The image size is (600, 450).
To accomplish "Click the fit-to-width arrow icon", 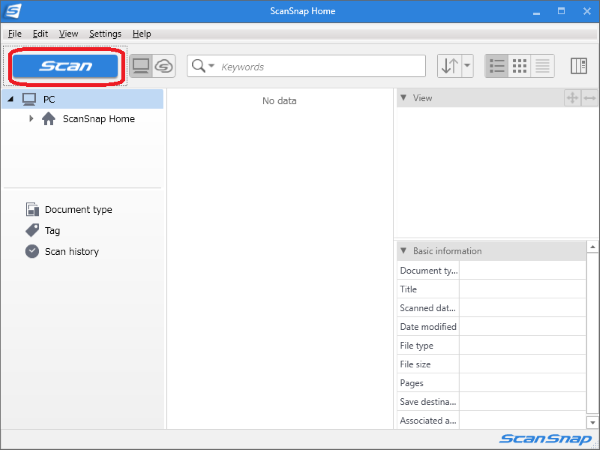I will tap(589, 98).
